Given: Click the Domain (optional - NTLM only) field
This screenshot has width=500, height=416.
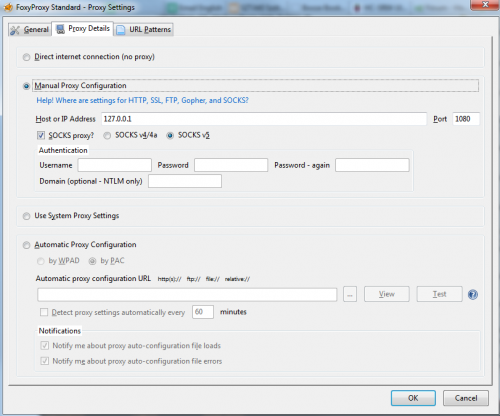Looking at the screenshot, I should 185,181.
